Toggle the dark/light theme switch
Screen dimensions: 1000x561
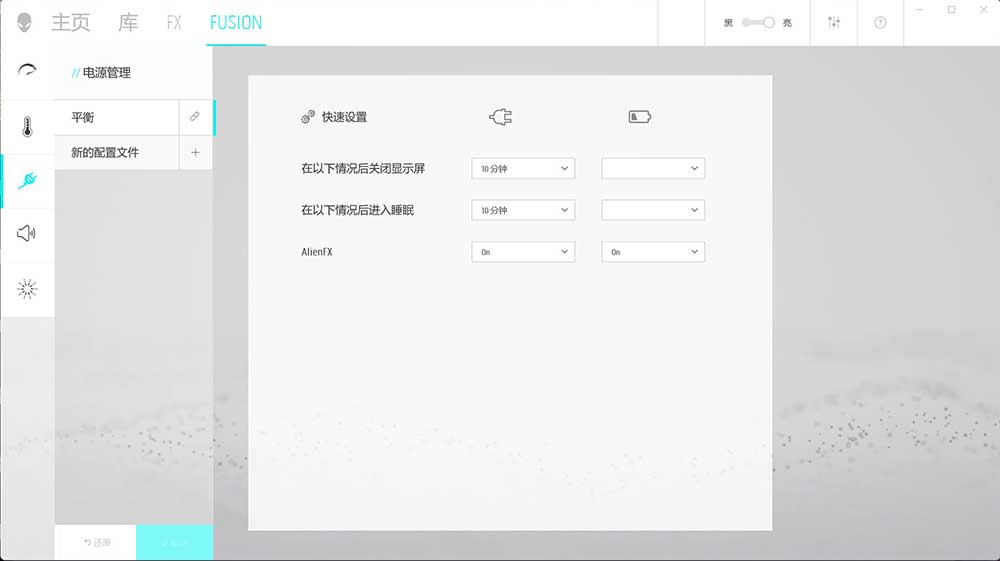tap(758, 22)
